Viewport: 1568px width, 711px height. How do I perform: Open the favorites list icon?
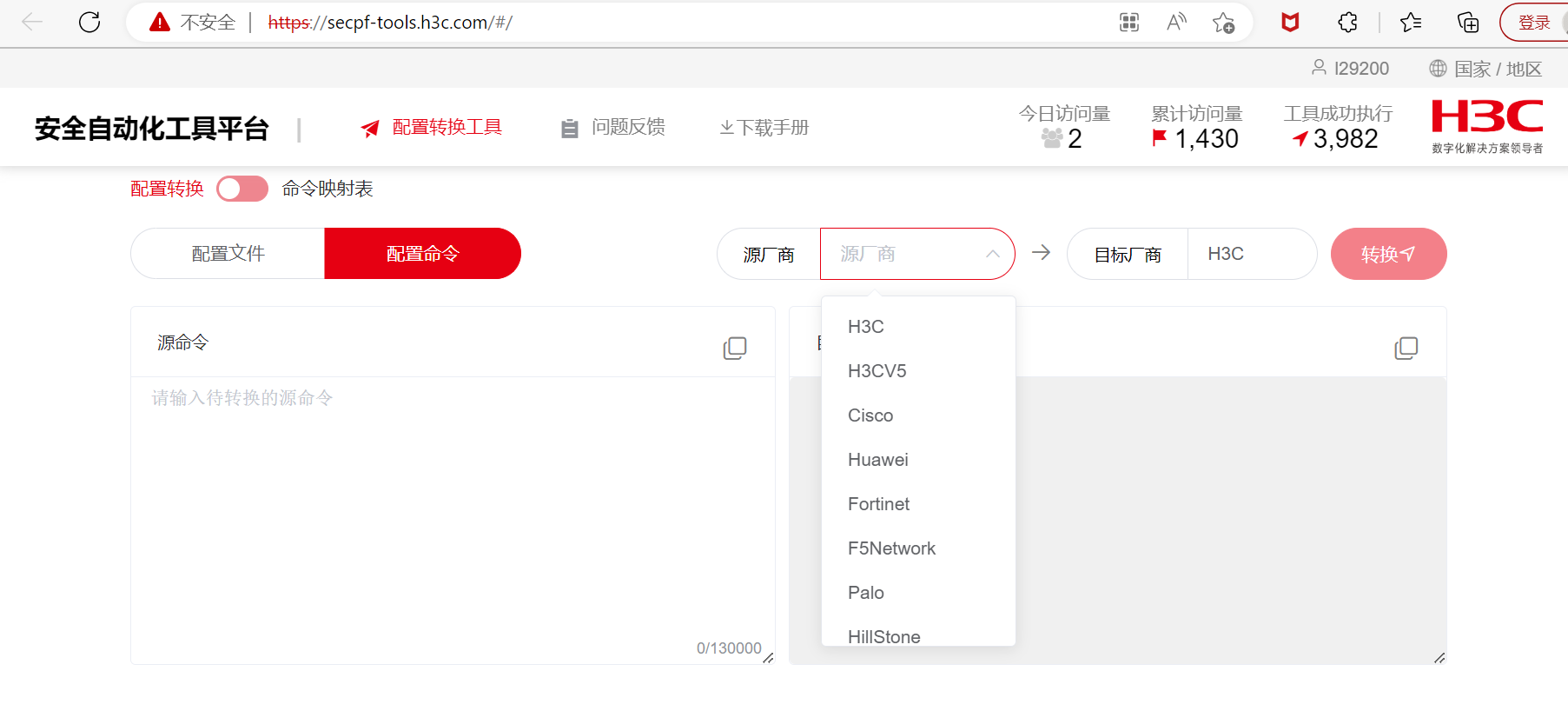click(1411, 23)
